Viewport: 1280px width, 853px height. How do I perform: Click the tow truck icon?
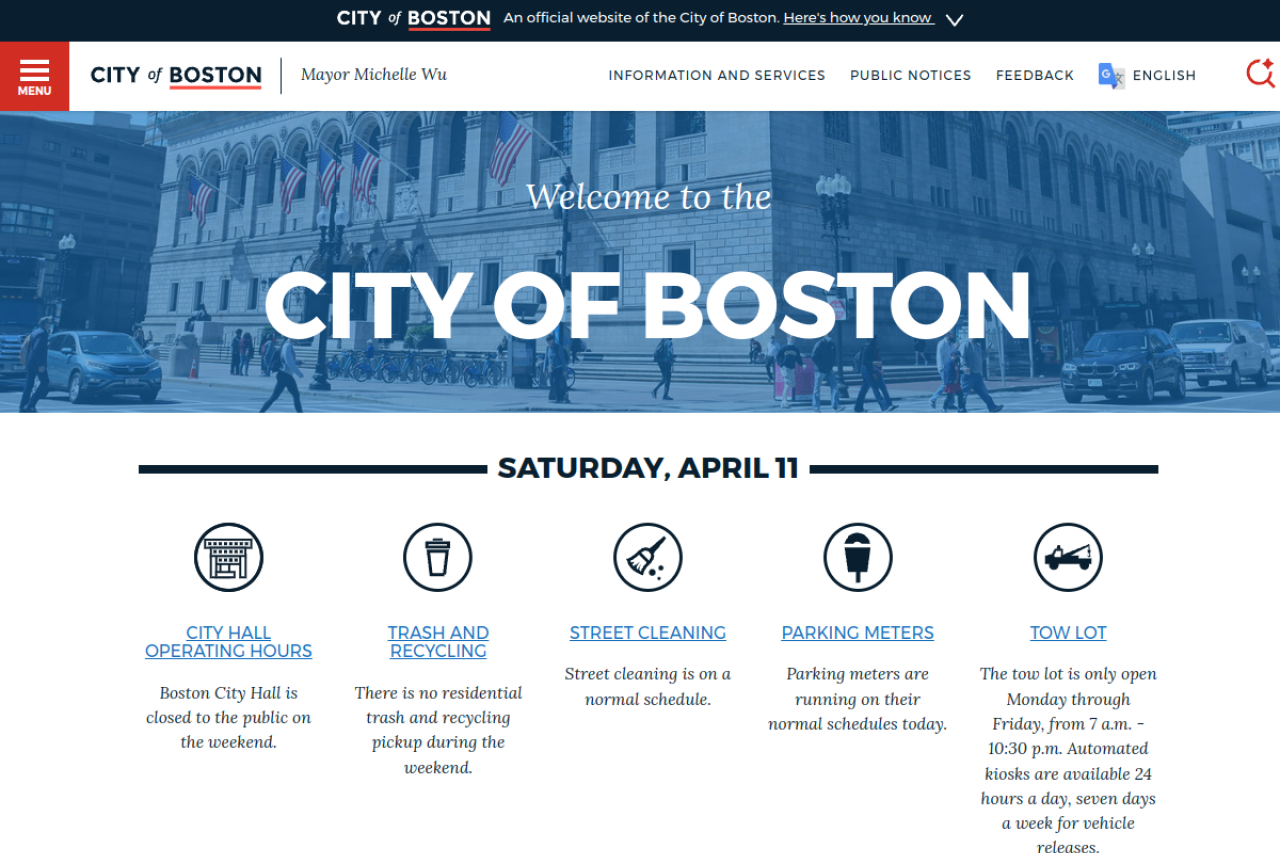[x=1068, y=557]
